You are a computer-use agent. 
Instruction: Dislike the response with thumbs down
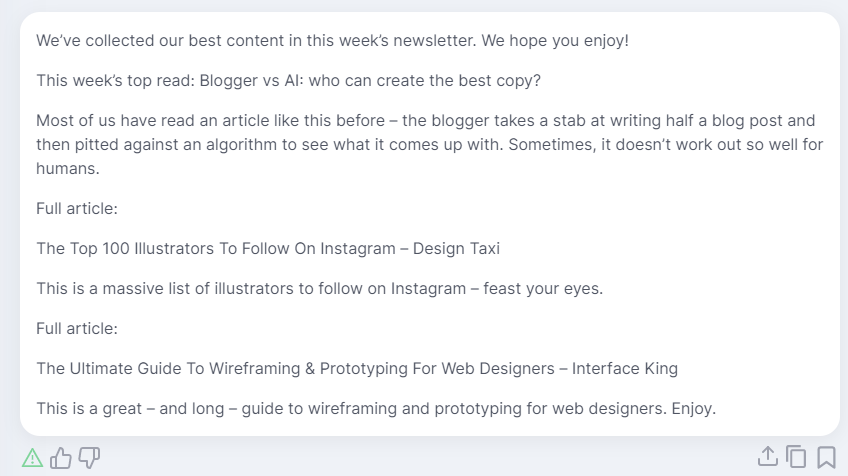(x=89, y=458)
